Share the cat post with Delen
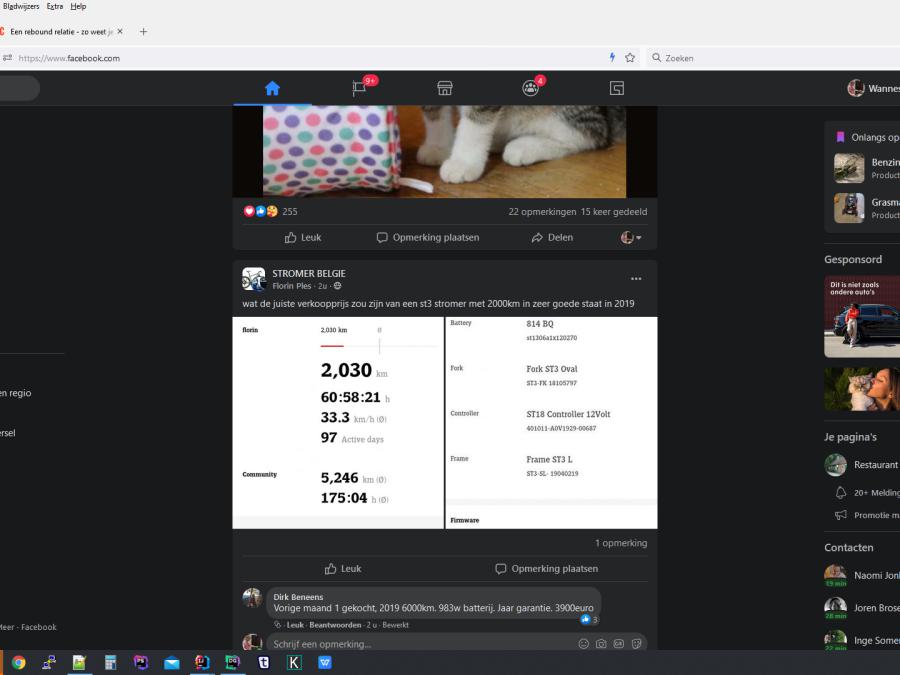Screen dimensions: 900x675 (x=552, y=238)
